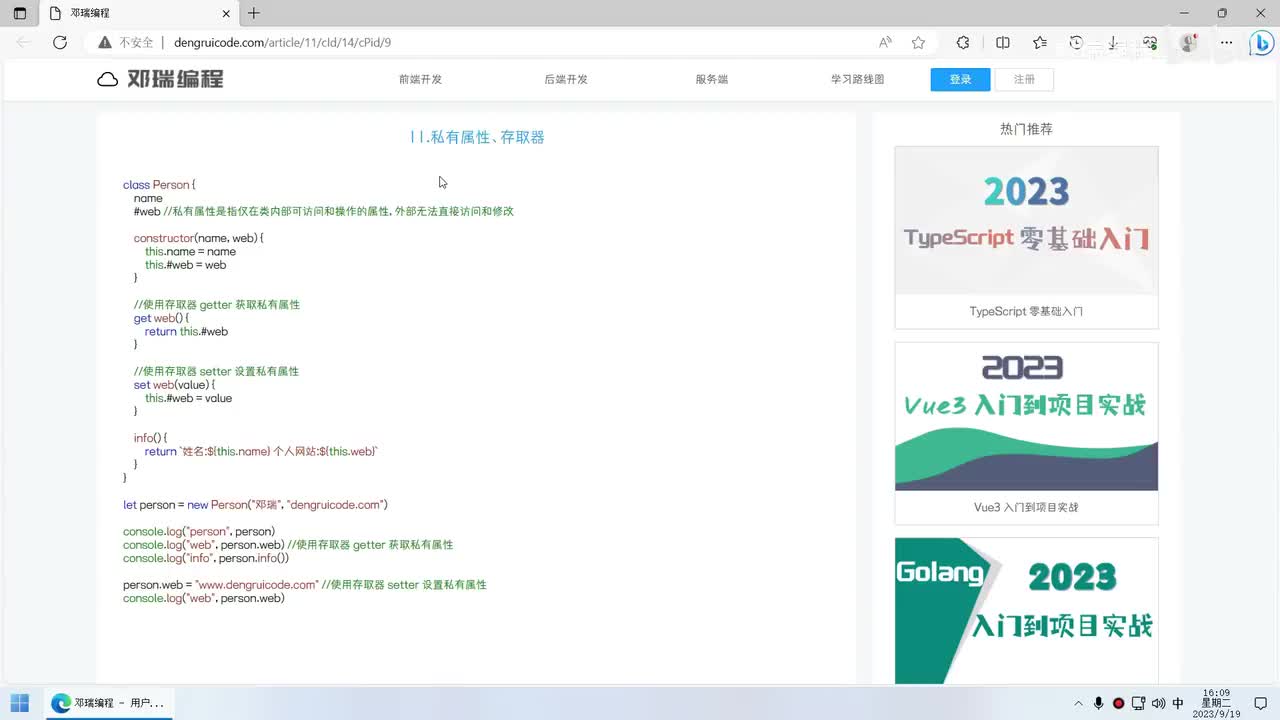Click the 'info() {' code line
Viewport: 1280px width, 720px height.
[150, 438]
